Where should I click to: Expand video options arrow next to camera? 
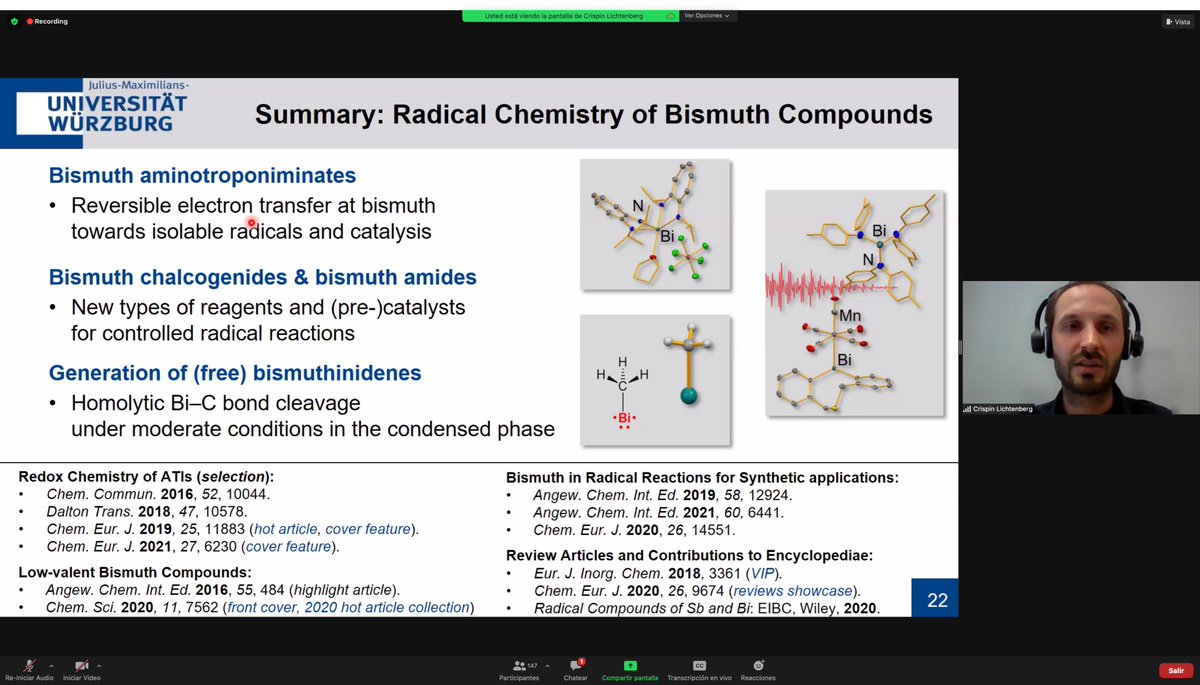point(98,665)
